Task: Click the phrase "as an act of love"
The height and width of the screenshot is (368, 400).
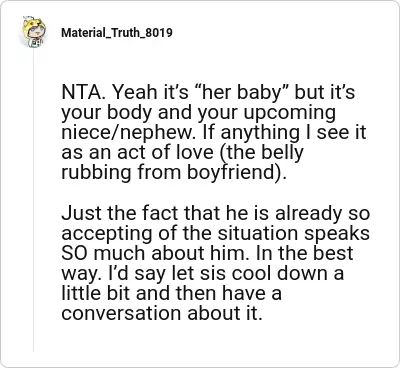Action: click(137, 152)
